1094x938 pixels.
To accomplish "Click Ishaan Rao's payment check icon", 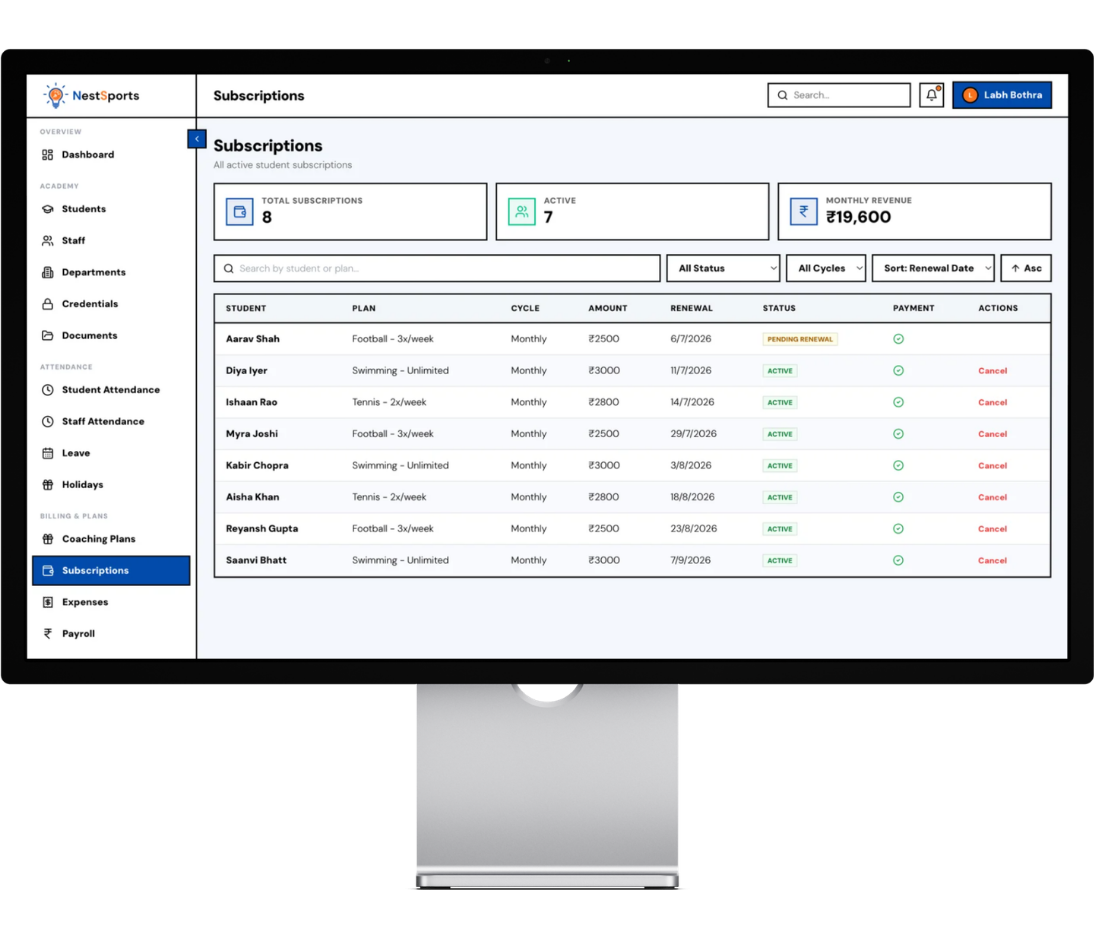I will pyautogui.click(x=899, y=402).
